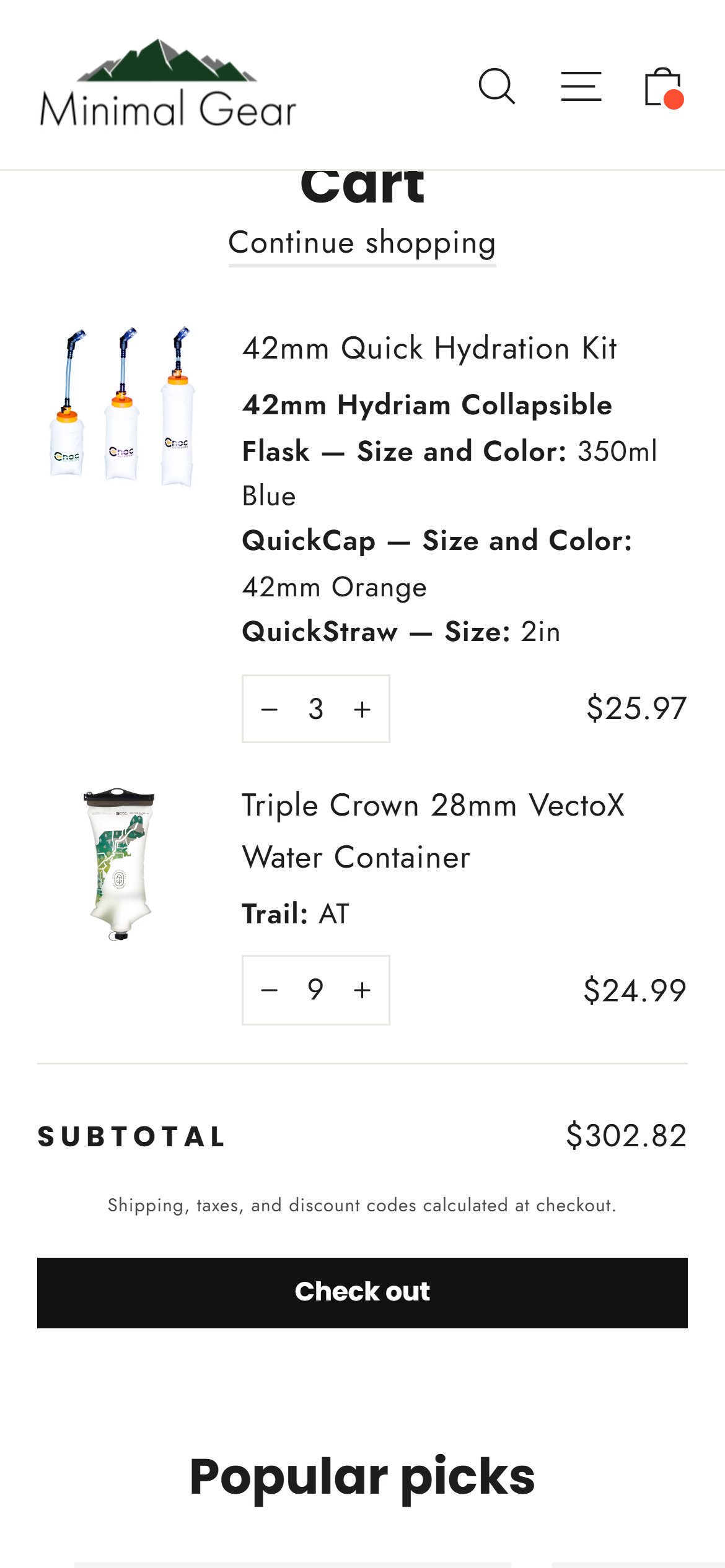The width and height of the screenshot is (725, 1568).
Task: Decrease the 42mm Quick Hydration Kit quantity
Action: [x=270, y=709]
